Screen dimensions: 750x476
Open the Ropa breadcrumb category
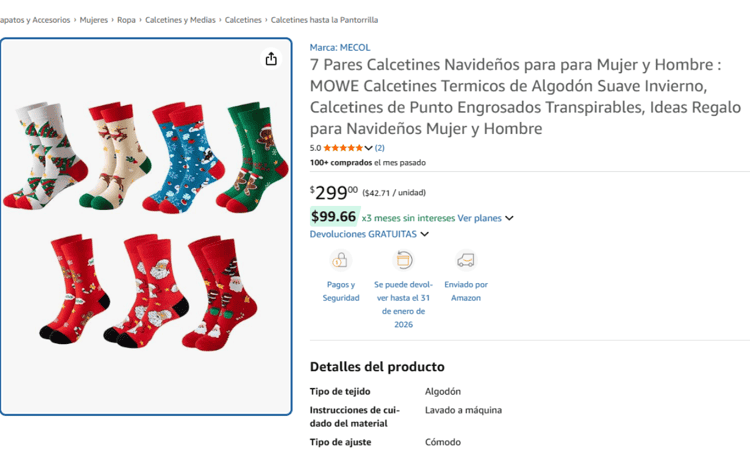click(x=126, y=20)
